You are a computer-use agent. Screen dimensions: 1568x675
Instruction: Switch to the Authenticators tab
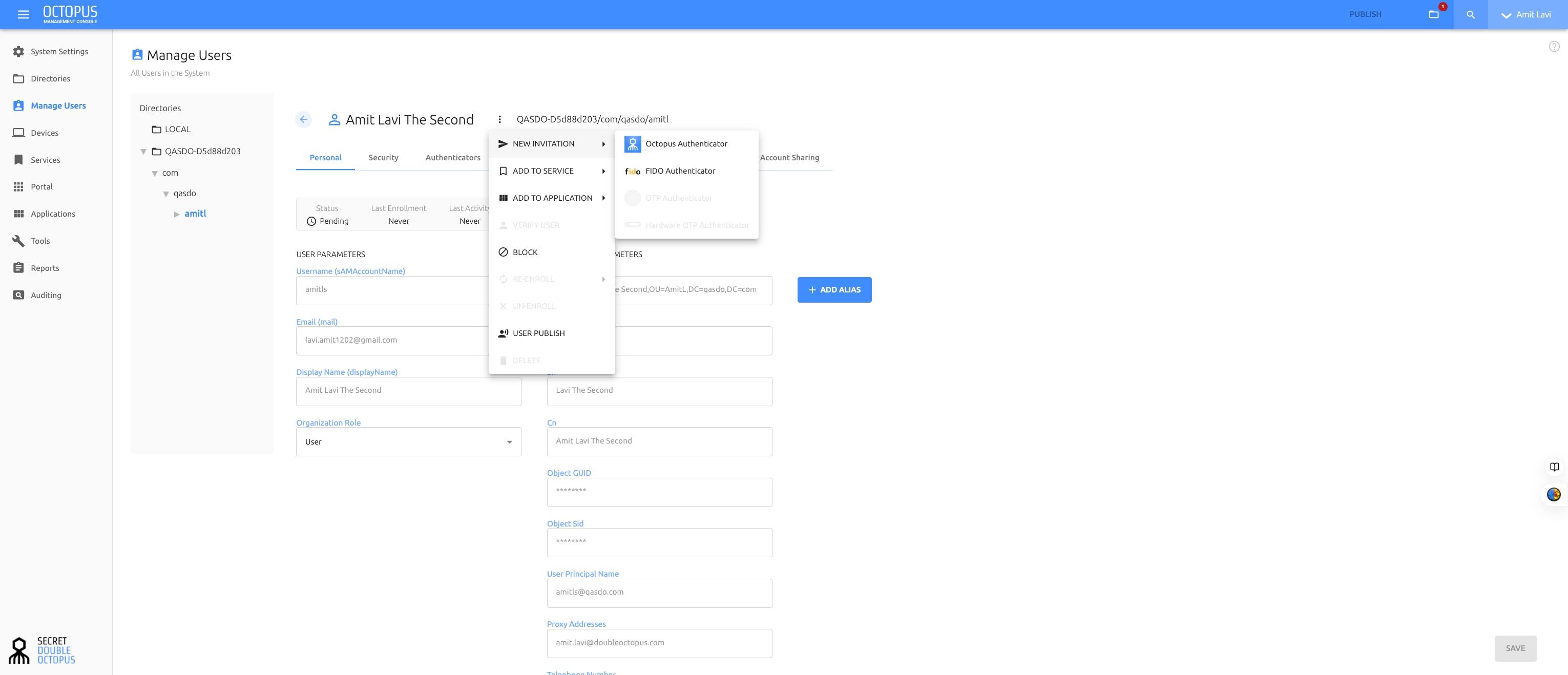coord(453,158)
